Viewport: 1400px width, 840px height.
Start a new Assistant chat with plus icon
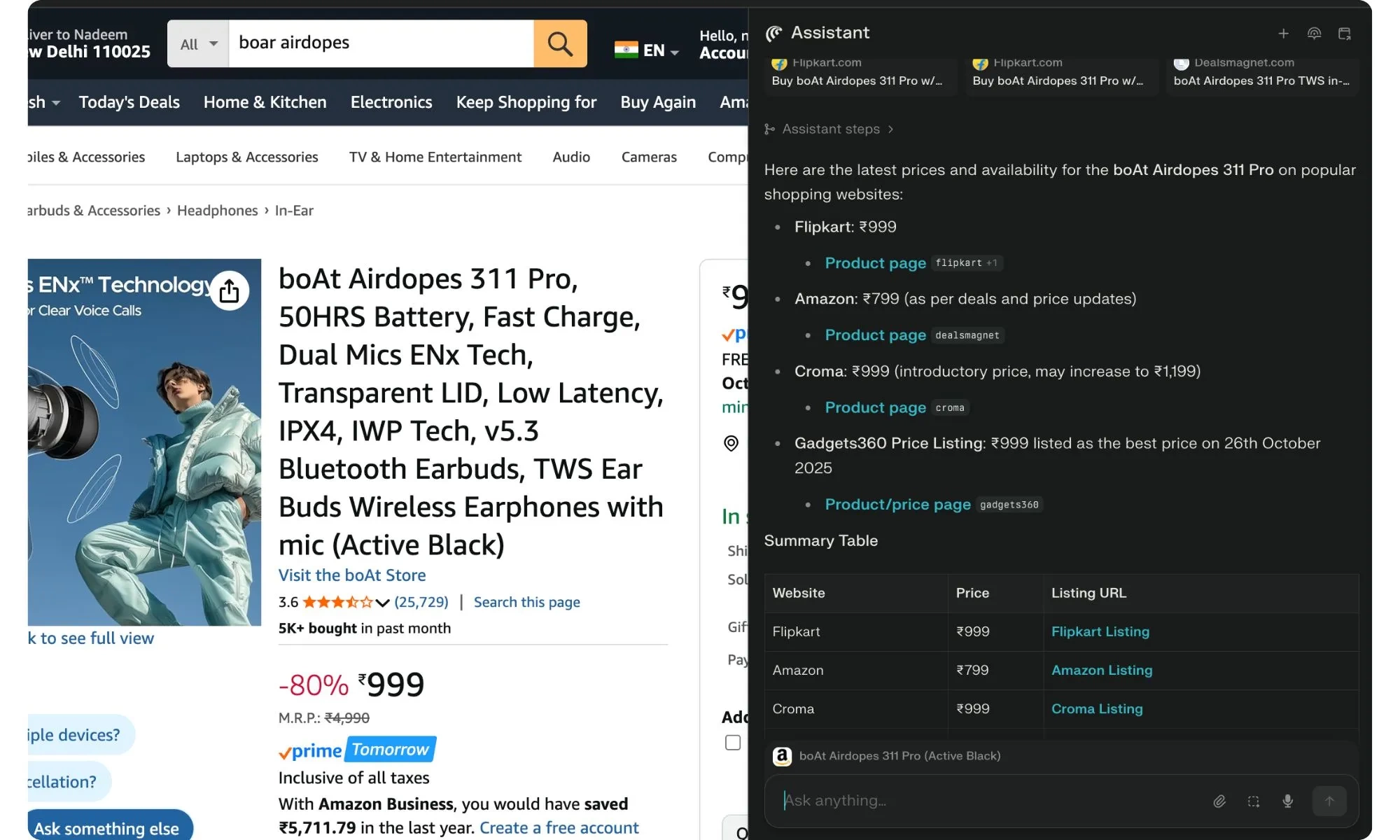click(x=1283, y=34)
